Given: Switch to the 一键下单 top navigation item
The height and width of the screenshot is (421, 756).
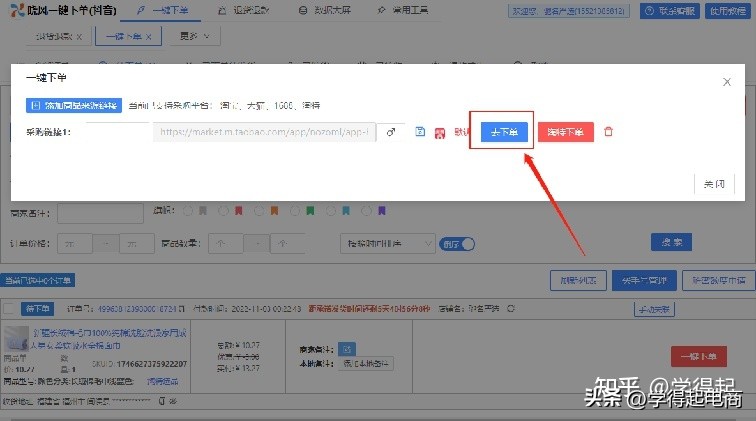Looking at the screenshot, I should (162, 10).
